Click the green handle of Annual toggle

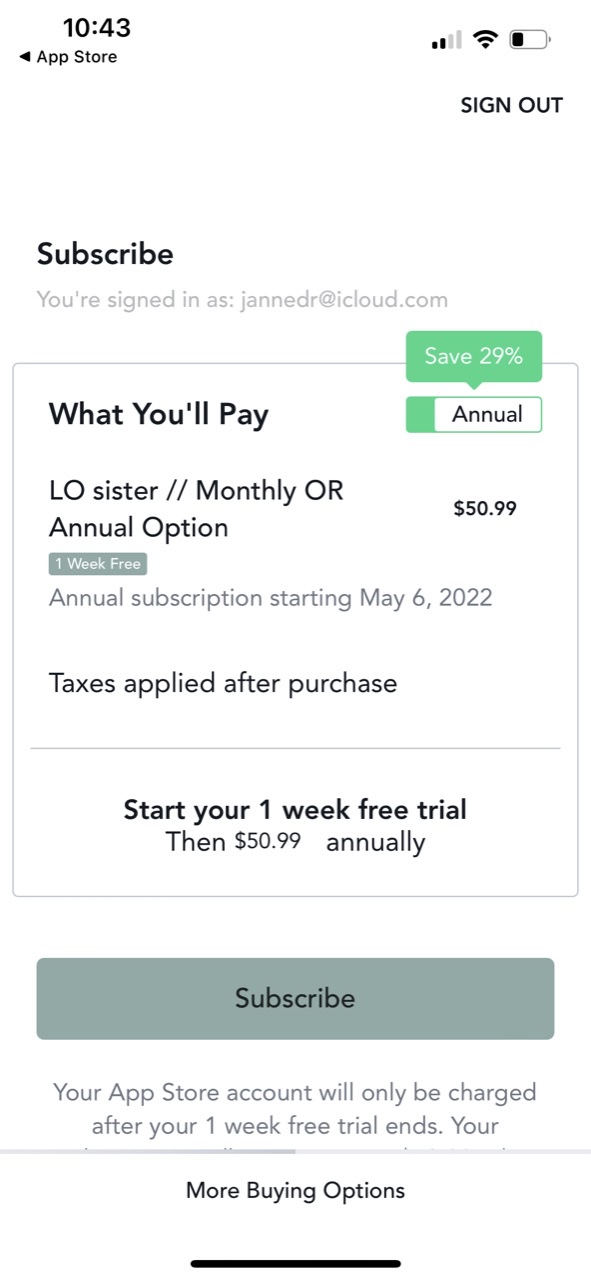420,414
